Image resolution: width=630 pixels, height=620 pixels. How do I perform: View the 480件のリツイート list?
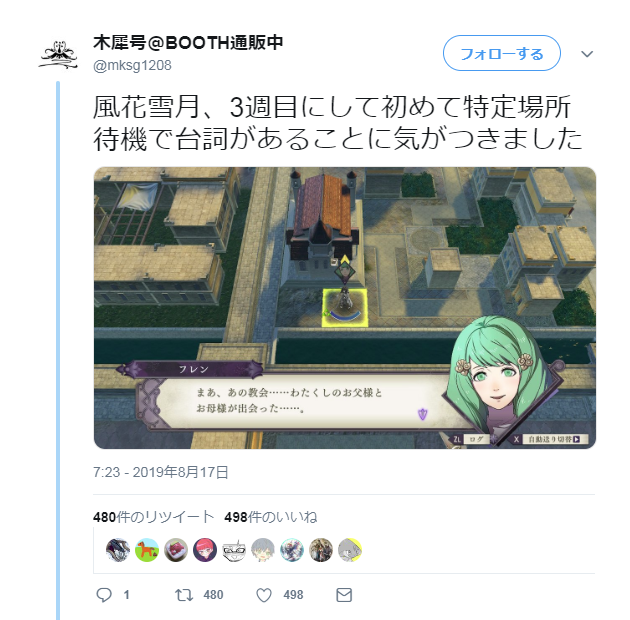(x=153, y=517)
